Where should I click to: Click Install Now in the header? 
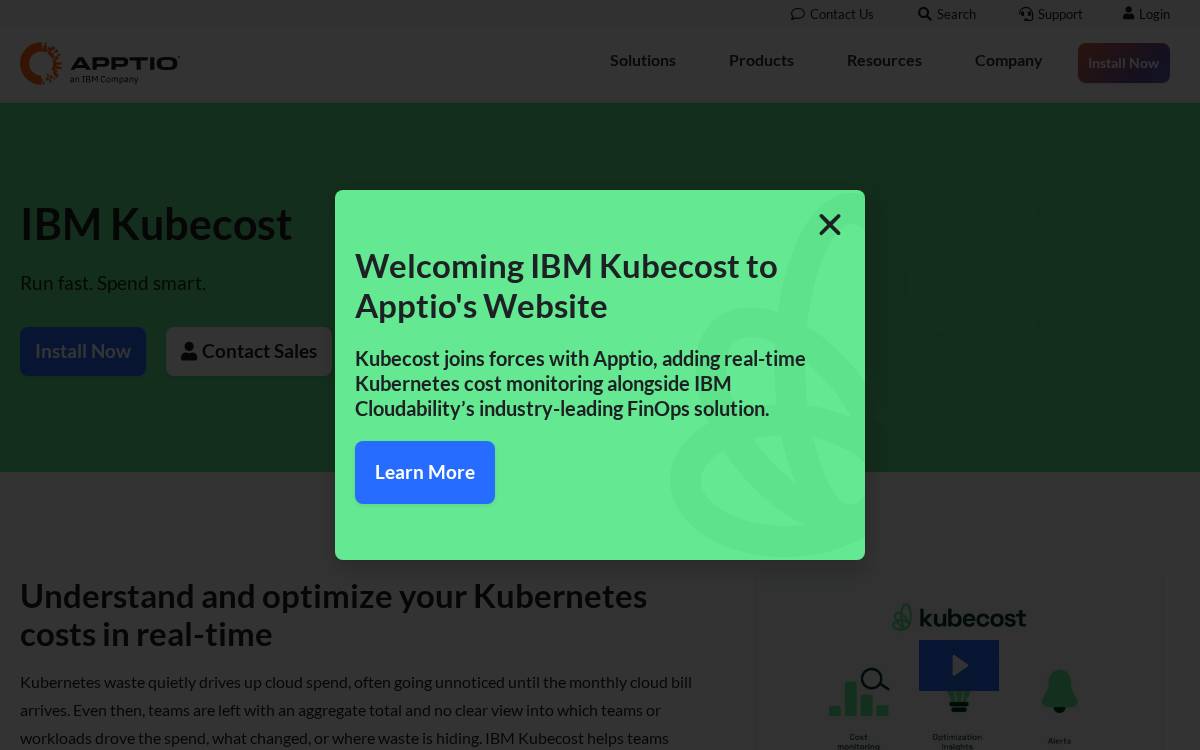click(1124, 63)
